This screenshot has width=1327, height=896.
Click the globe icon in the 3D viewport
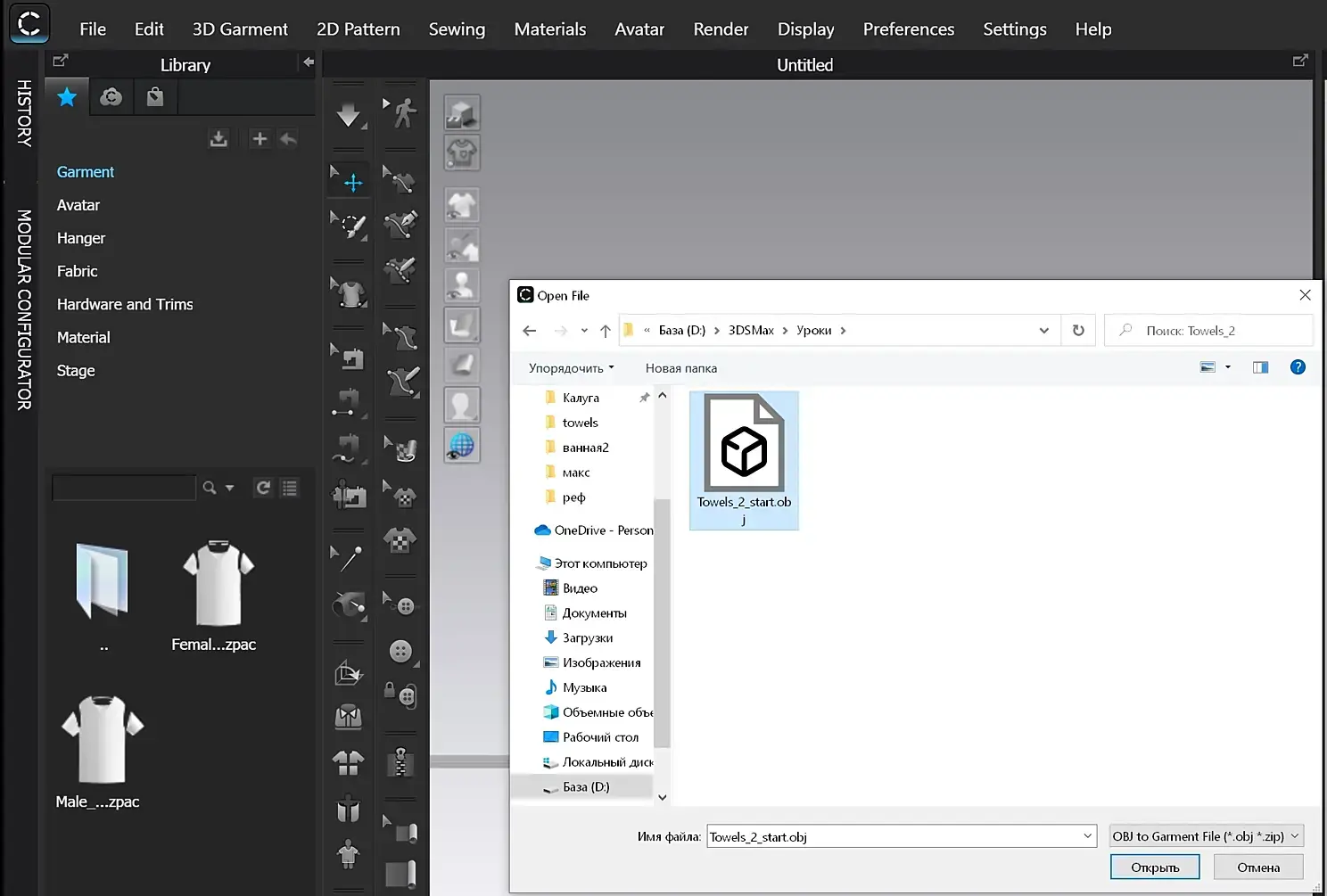tap(462, 445)
